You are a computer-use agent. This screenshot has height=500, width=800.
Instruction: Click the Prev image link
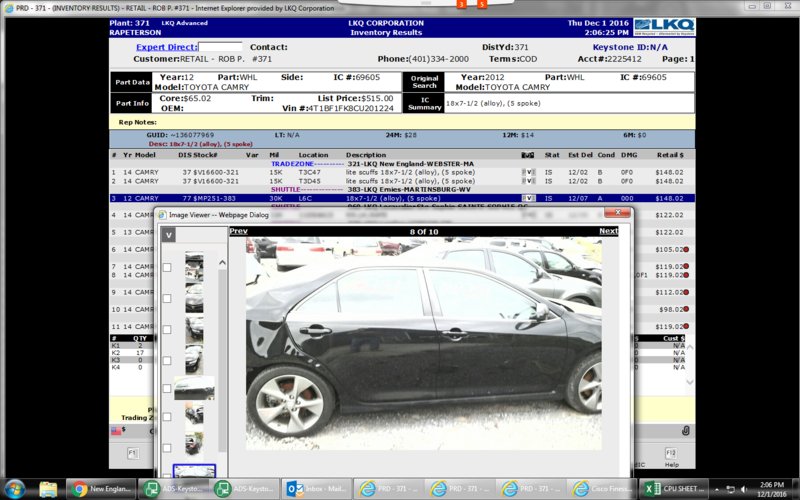point(238,231)
